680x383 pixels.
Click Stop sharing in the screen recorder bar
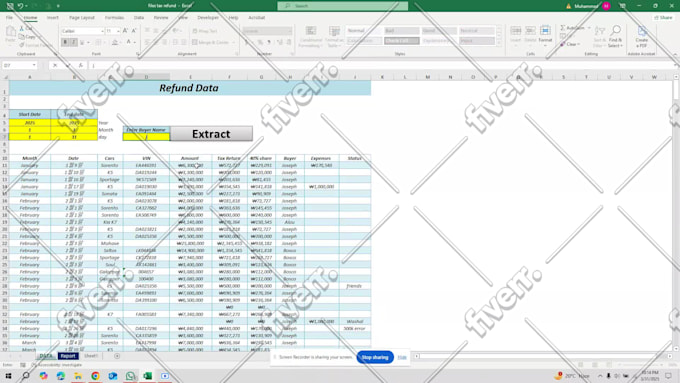click(x=375, y=357)
